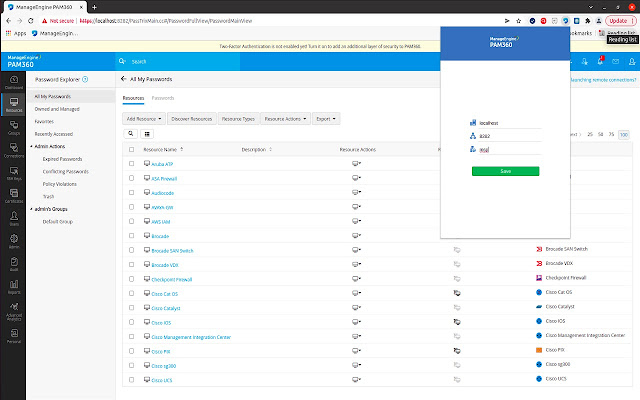The width and height of the screenshot is (640, 400).
Task: Check the Checkpoint Firewall row checkbox
Action: pos(131,279)
